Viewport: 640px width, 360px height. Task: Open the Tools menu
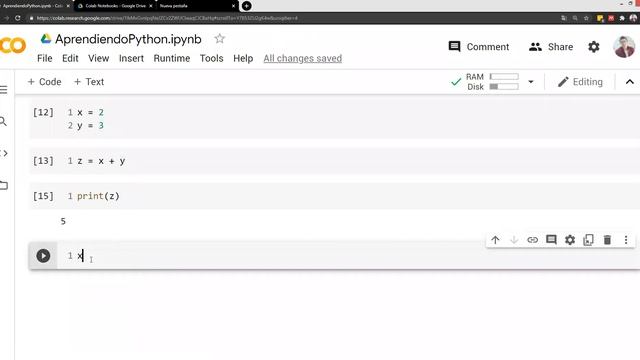point(211,58)
